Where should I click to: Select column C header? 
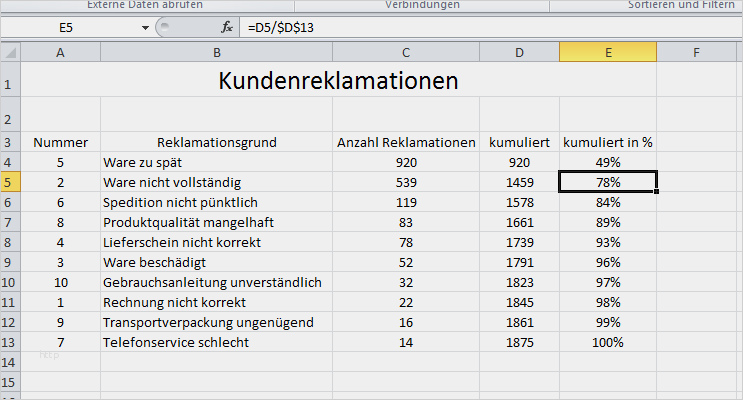(x=406, y=51)
